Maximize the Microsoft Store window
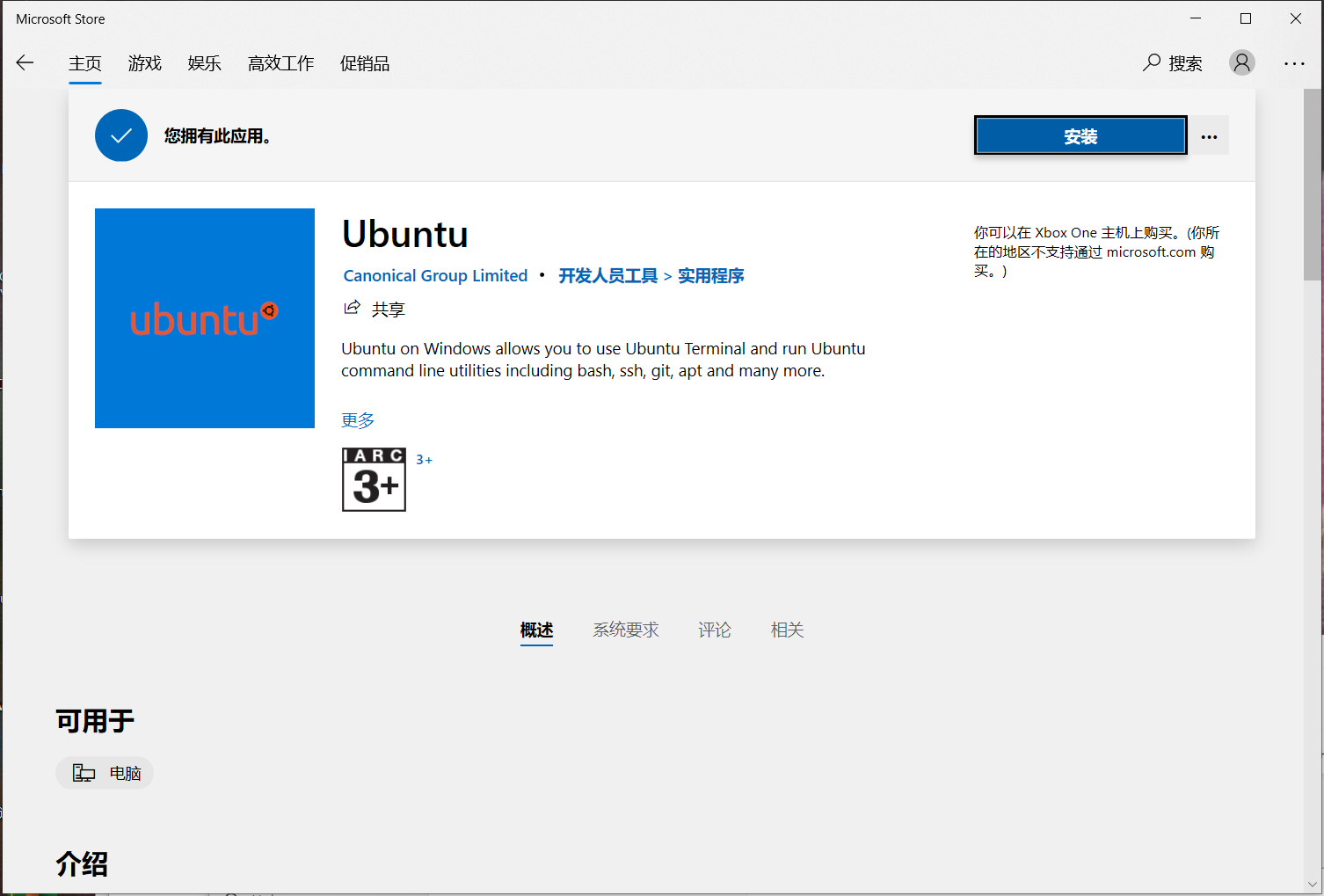This screenshot has width=1324, height=896. click(x=1246, y=18)
